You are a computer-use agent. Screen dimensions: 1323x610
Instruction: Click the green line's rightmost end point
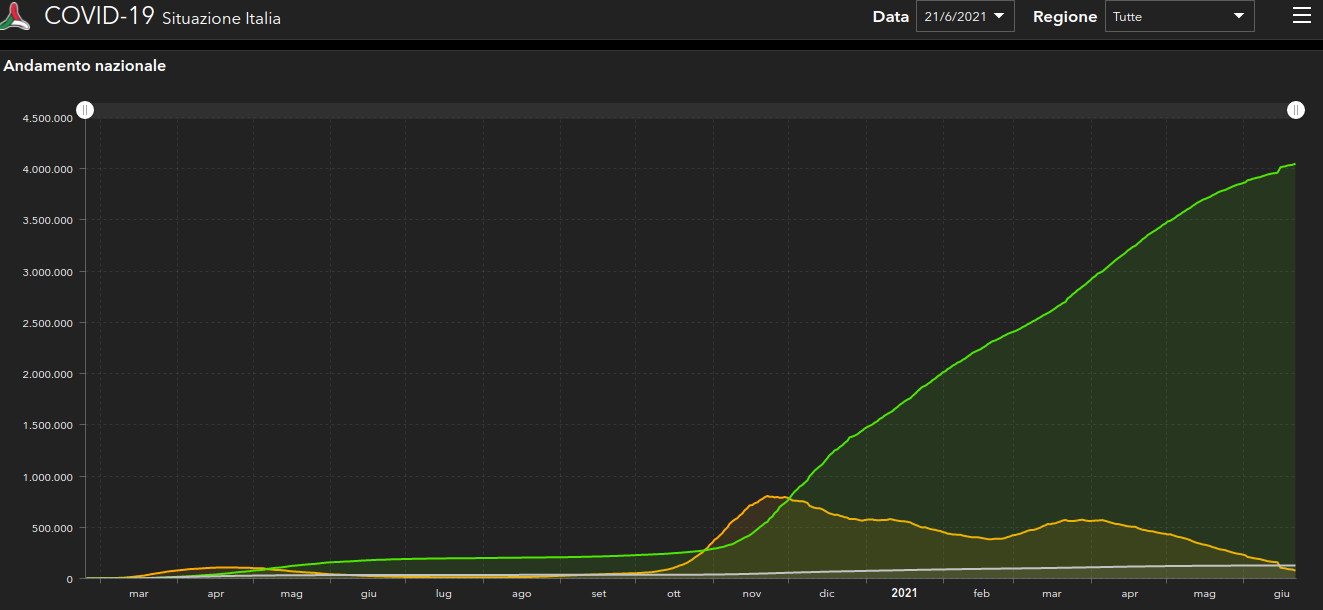point(1295,164)
